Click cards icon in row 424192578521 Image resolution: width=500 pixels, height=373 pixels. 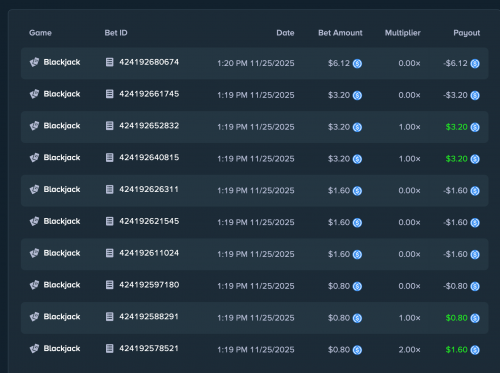point(34,348)
